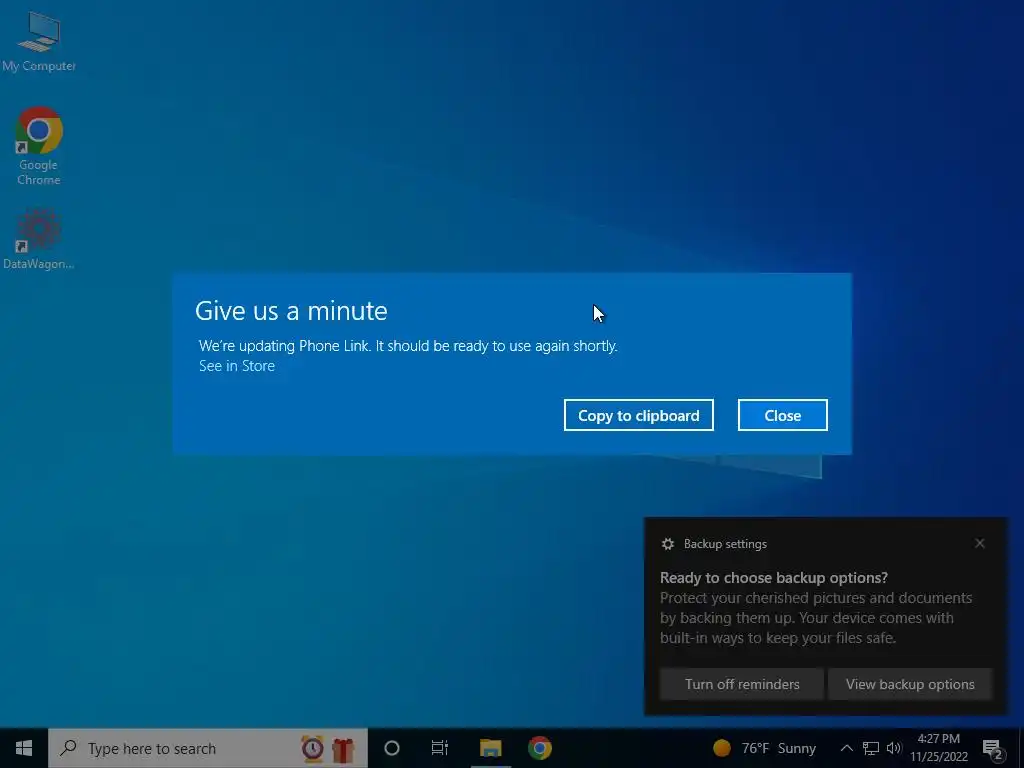The height and width of the screenshot is (768, 1024).
Task: Click magnifier icon in search box
Action: pos(68,747)
